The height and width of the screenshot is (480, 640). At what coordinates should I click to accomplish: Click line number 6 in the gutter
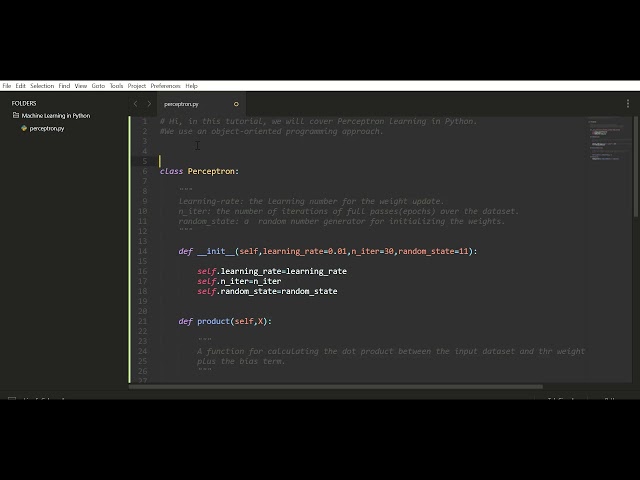pos(144,171)
